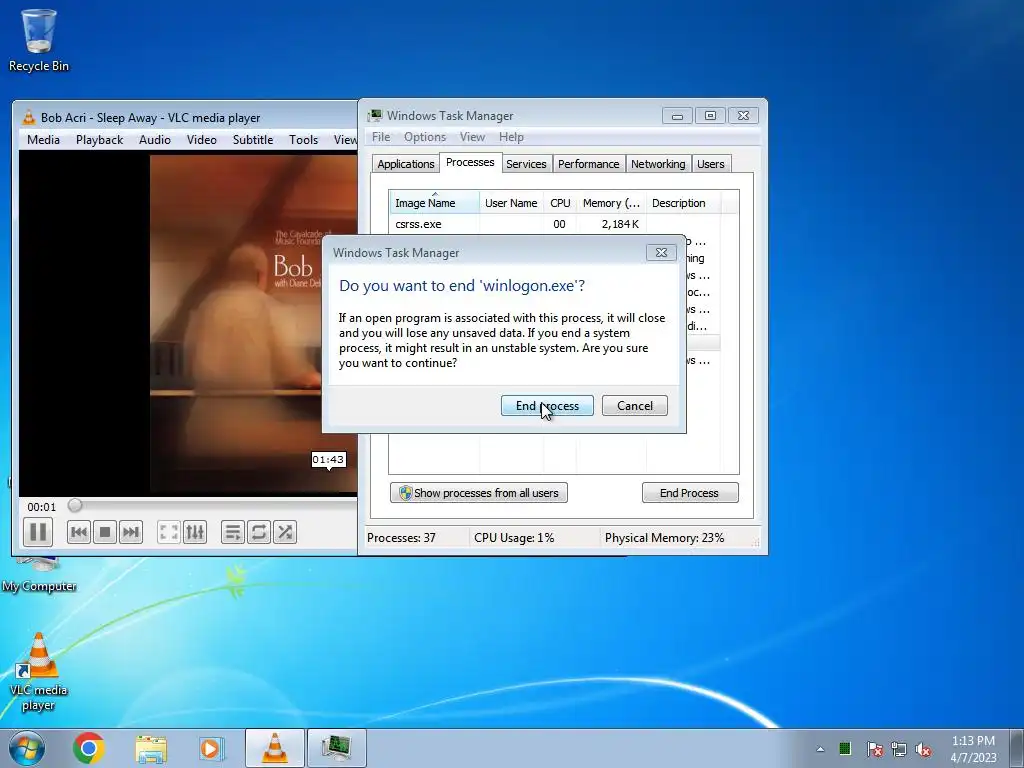Screen dimensions: 1024x768
Task: Click the VLC video album art area
Action: coord(253,323)
